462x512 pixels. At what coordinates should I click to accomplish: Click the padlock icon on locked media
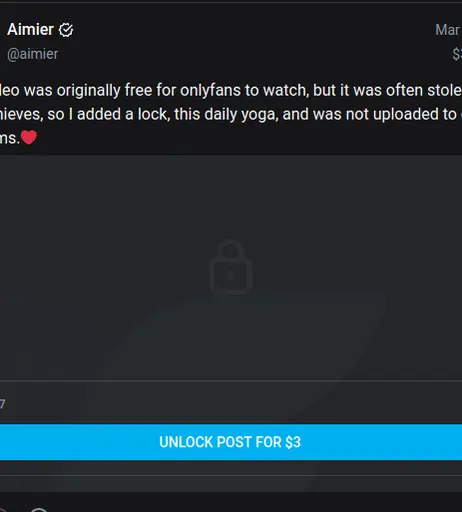pyautogui.click(x=231, y=267)
